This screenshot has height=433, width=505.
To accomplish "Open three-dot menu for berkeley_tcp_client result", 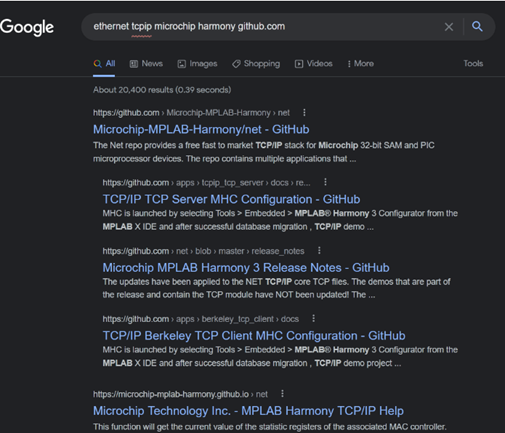I will click(313, 318).
